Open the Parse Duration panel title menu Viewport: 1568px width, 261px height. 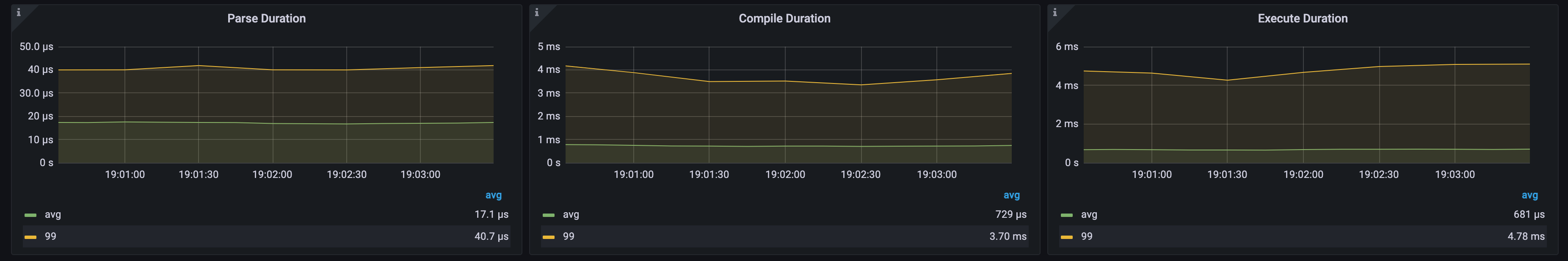pos(267,19)
